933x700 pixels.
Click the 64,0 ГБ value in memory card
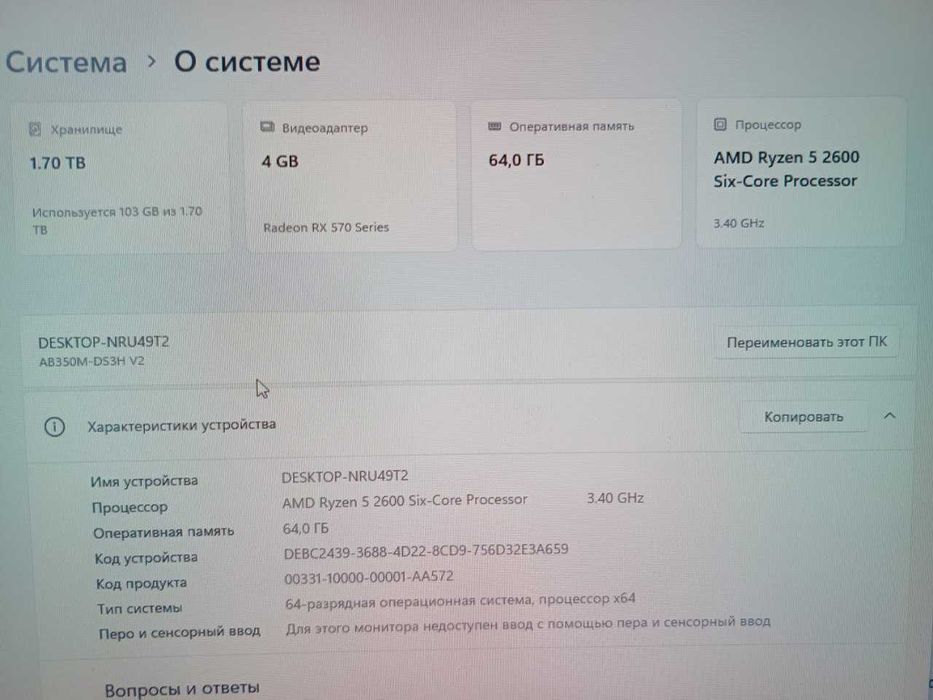tap(516, 160)
